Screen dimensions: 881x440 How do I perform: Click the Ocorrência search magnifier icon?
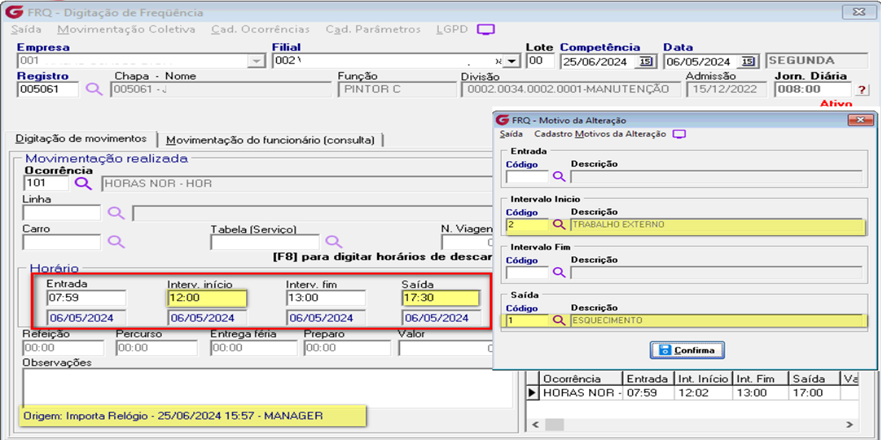pos(84,183)
